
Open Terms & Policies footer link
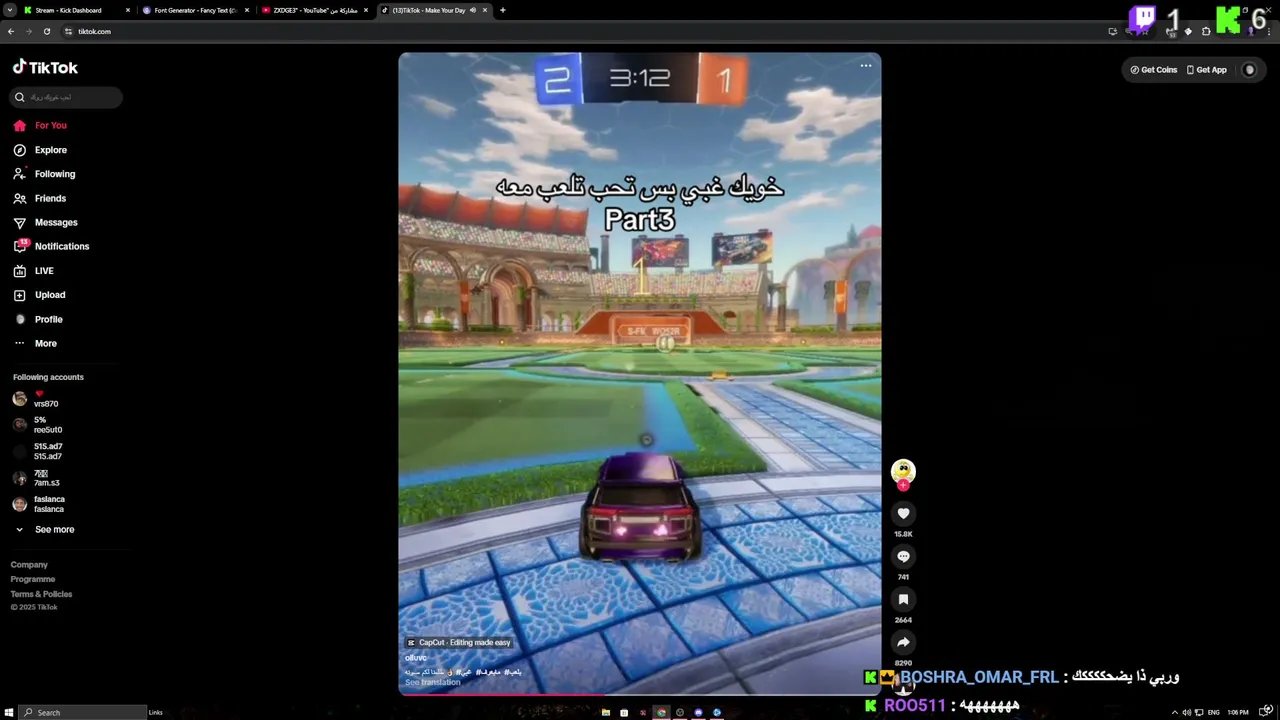point(41,594)
